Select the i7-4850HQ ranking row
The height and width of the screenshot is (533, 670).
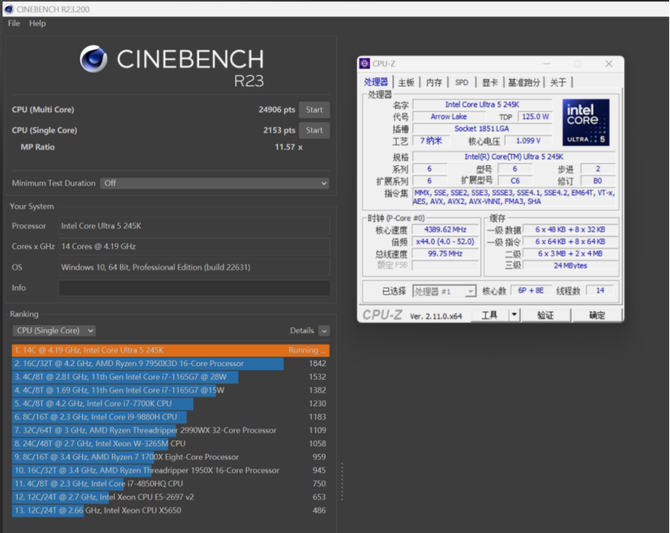click(x=170, y=483)
